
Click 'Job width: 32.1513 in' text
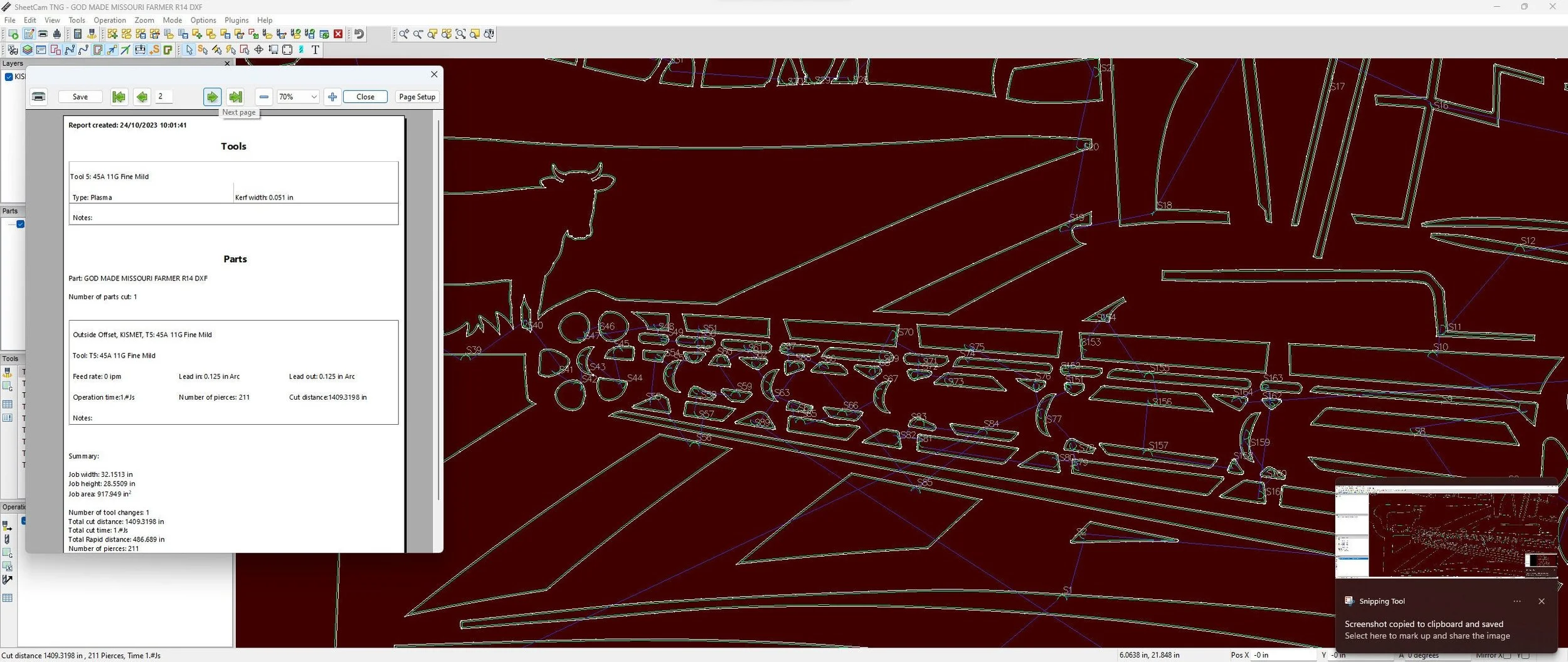pyautogui.click(x=100, y=474)
